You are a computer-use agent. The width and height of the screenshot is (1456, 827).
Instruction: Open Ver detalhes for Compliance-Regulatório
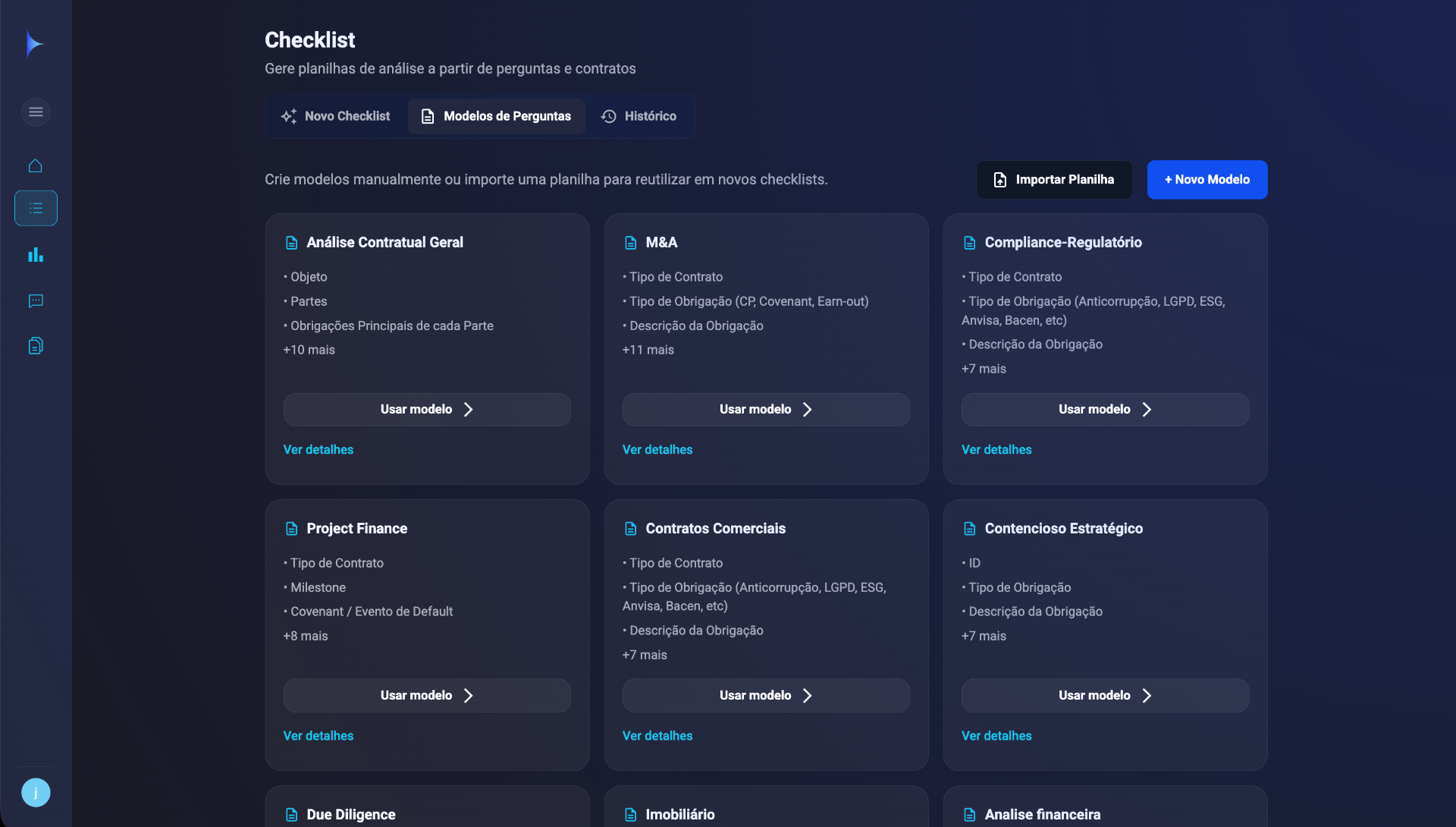(x=996, y=450)
